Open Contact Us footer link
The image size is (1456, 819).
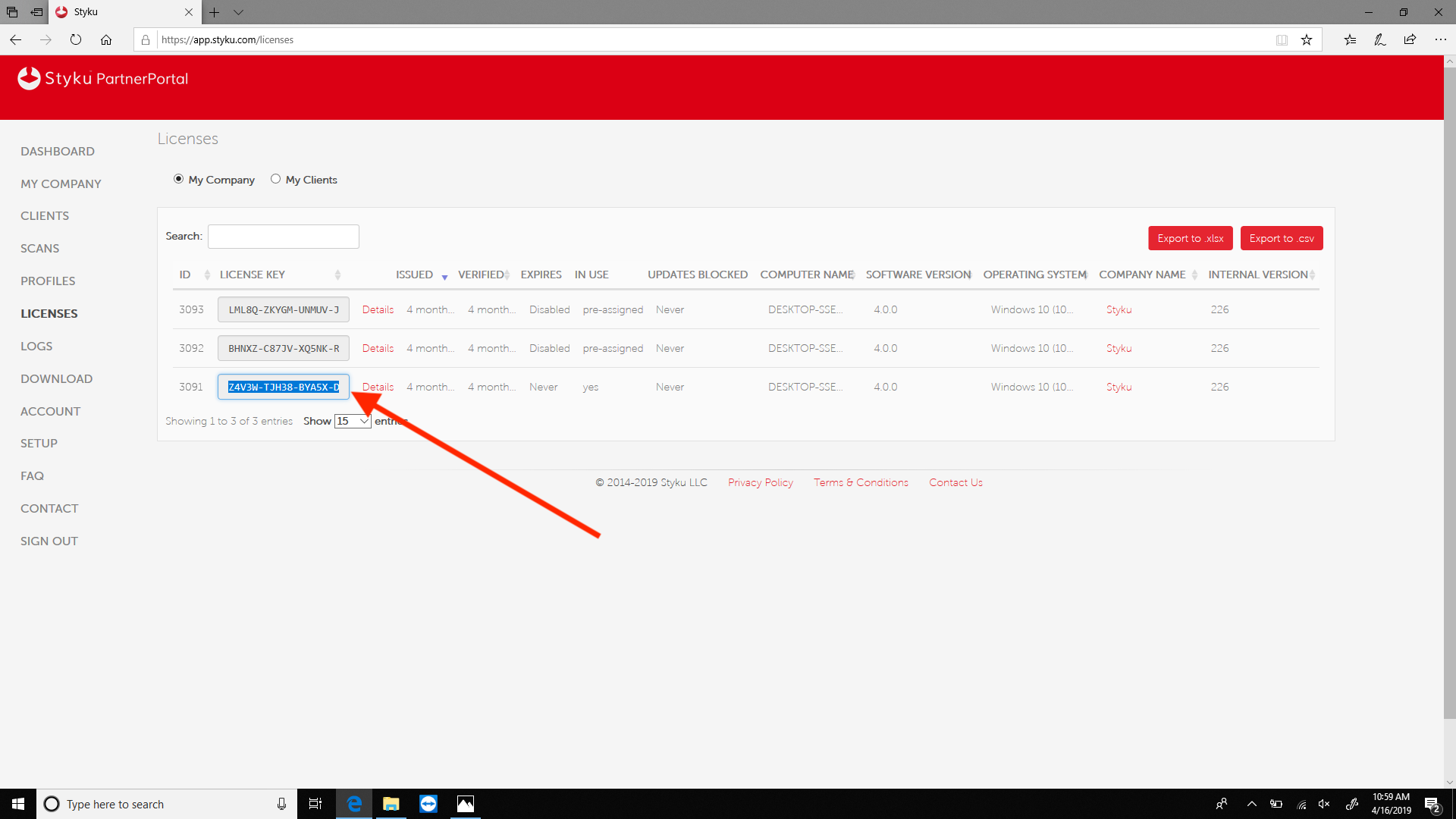pos(955,482)
